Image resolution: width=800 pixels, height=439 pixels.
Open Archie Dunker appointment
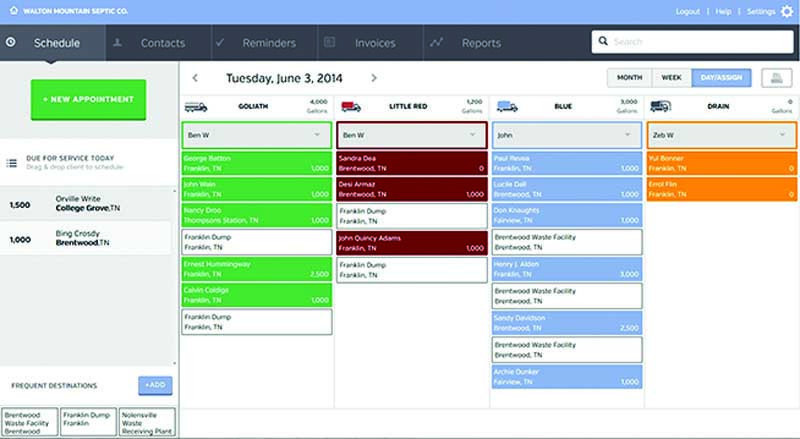567,377
